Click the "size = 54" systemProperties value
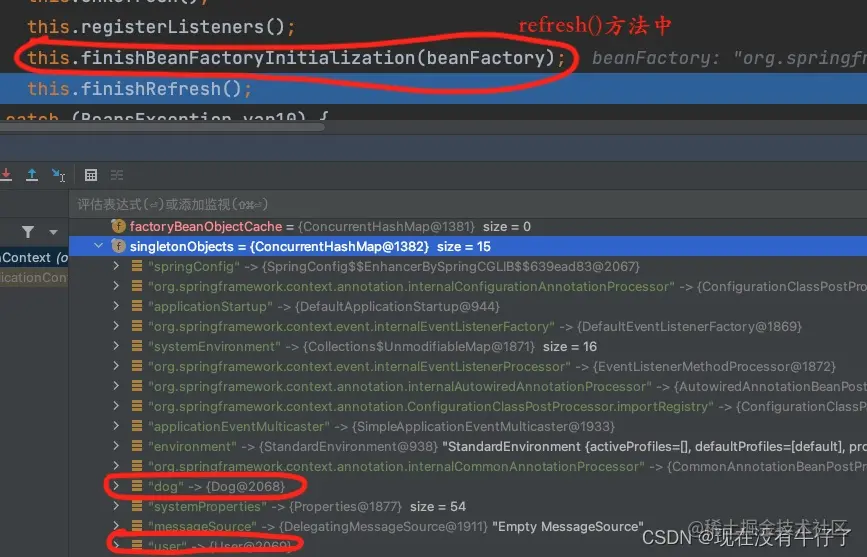Screen dimensions: 867x557 (x=437, y=506)
